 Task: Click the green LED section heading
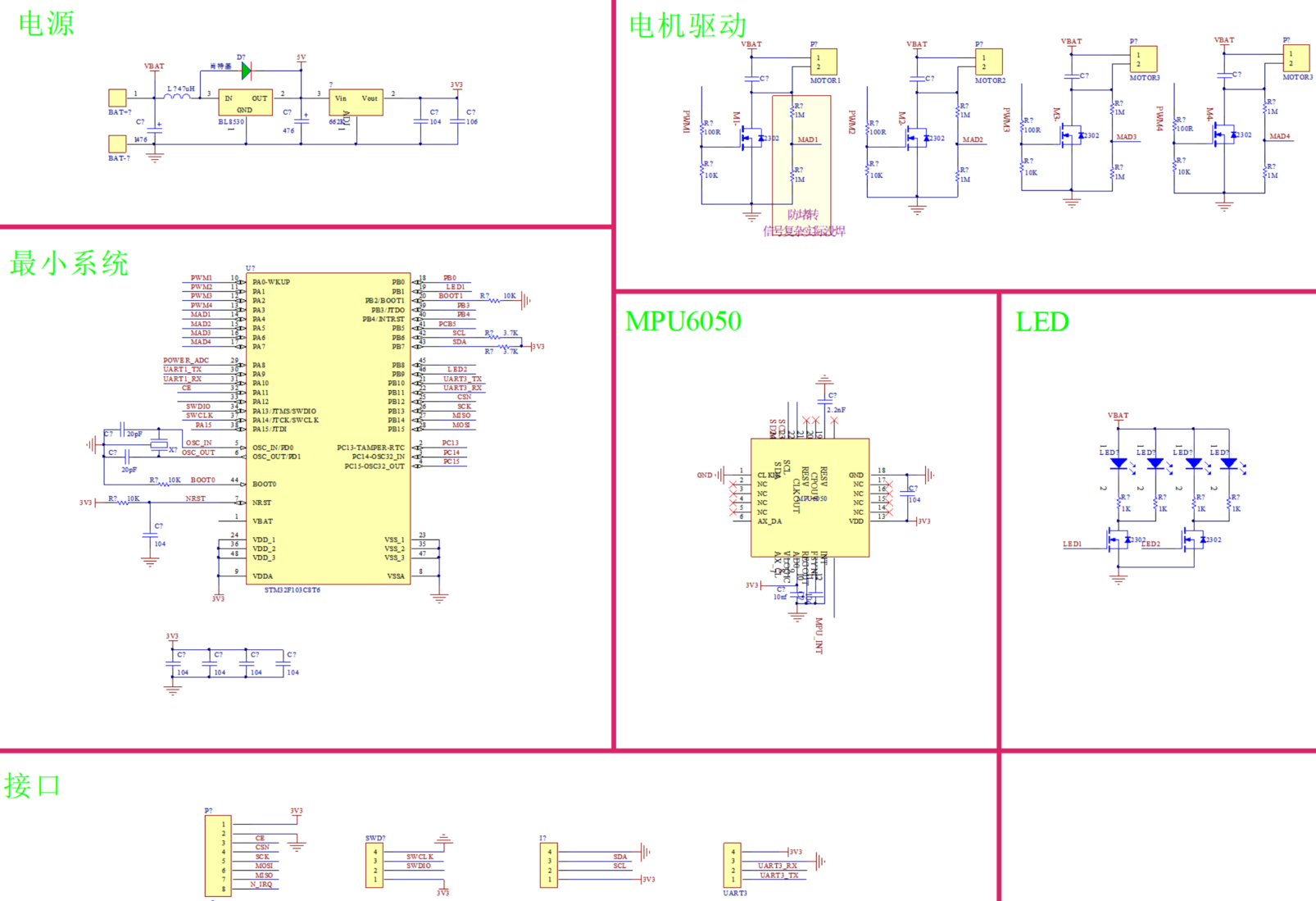point(1042,322)
